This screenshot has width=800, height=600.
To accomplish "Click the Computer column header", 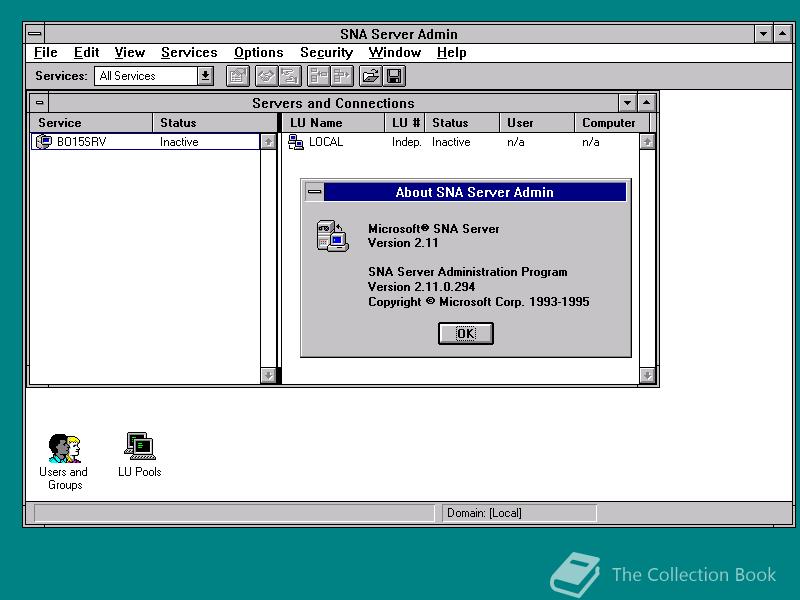I will 612,122.
